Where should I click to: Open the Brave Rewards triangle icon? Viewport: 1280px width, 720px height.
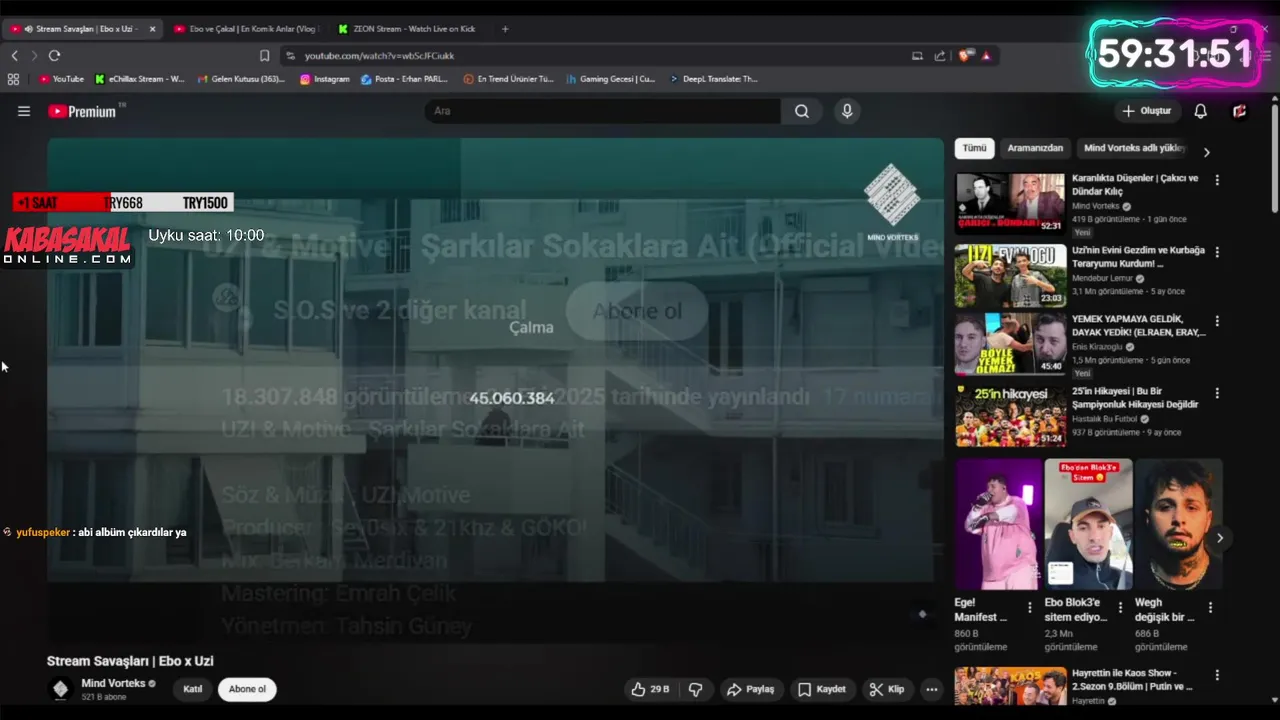(x=986, y=56)
